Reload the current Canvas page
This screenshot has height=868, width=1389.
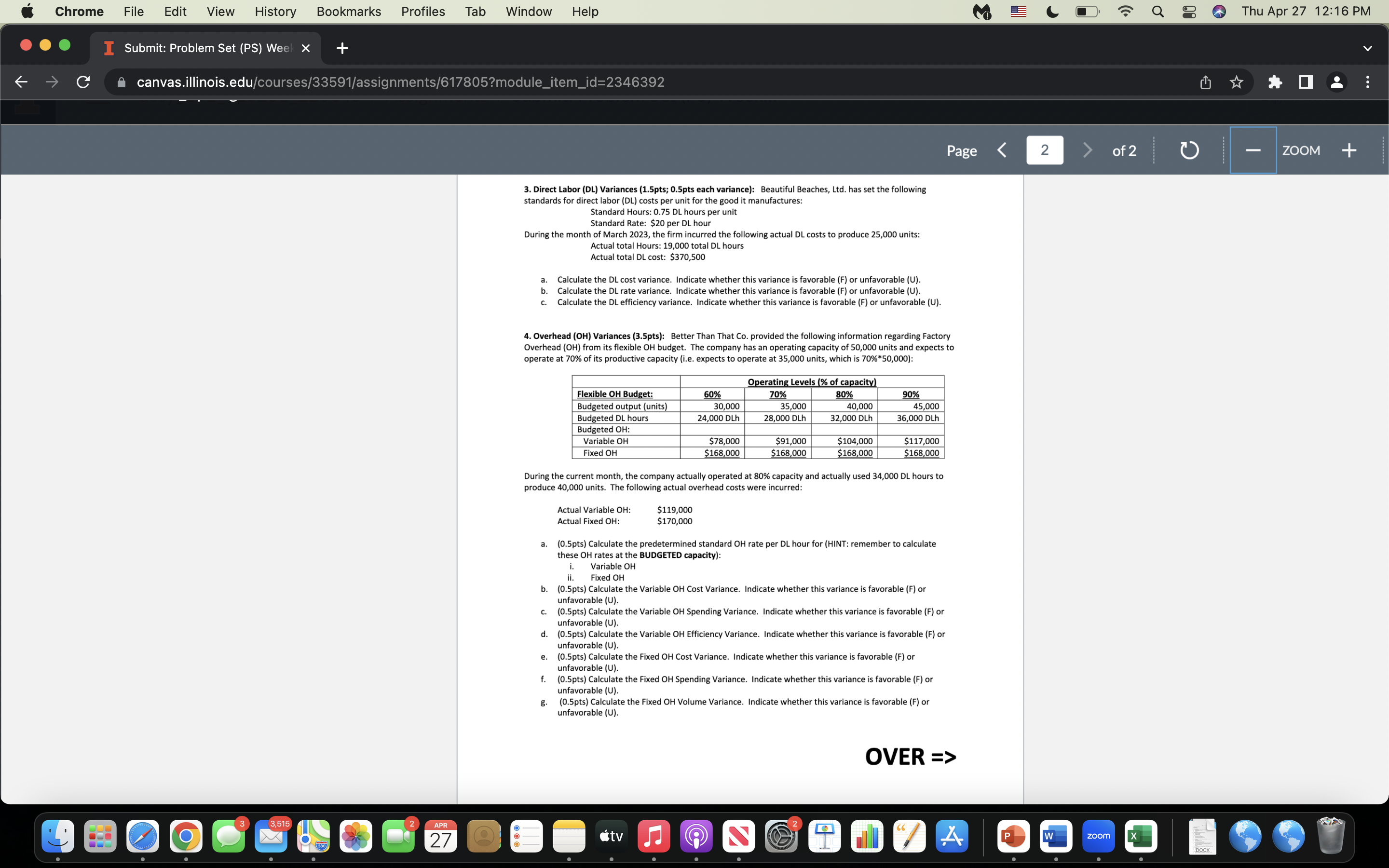point(82,82)
